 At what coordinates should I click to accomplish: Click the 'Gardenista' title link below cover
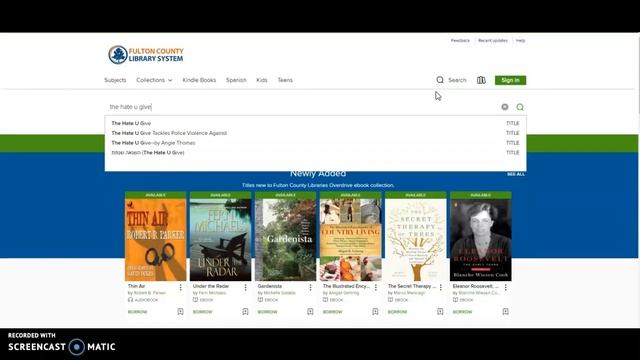coord(270,286)
